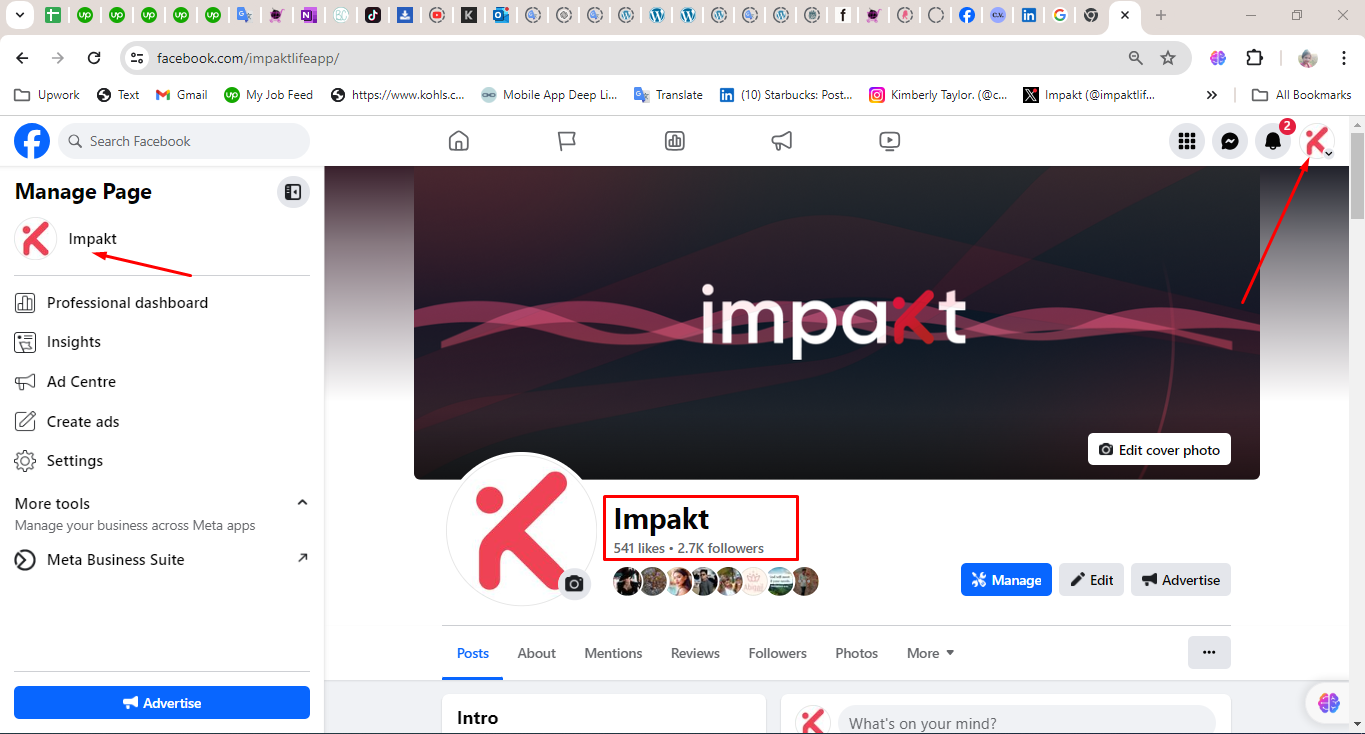Go to Home feed icon
This screenshot has height=734, width=1365.
click(459, 141)
